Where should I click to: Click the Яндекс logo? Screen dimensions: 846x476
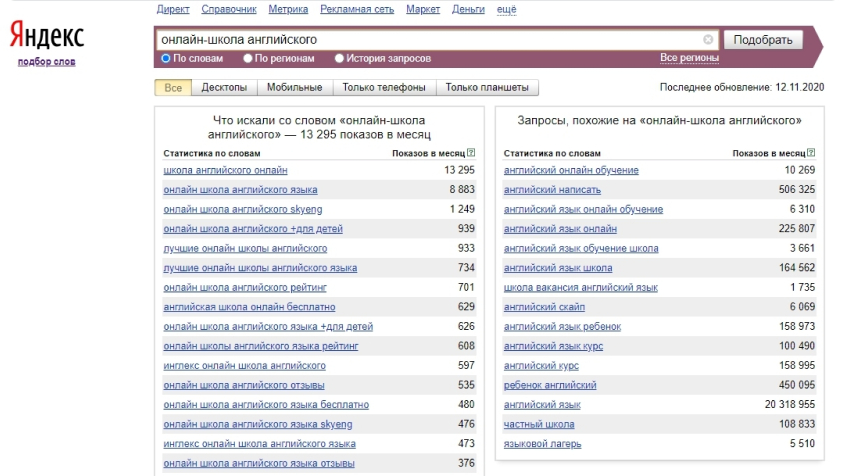pyautogui.click(x=47, y=35)
